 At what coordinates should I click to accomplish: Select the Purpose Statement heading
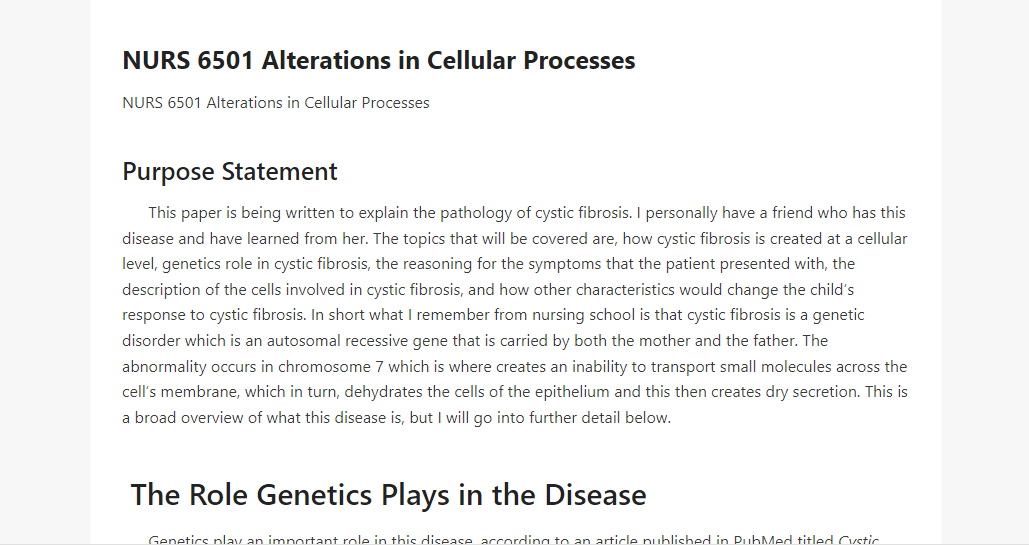[x=230, y=172]
